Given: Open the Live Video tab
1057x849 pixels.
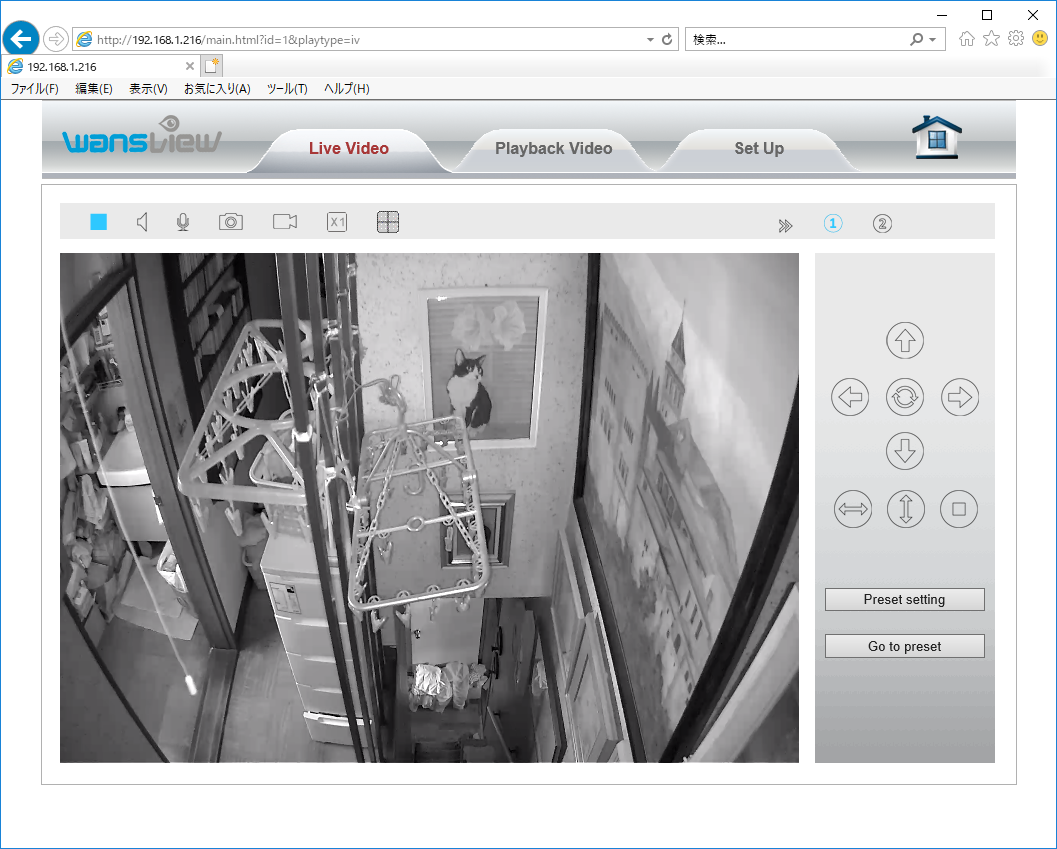Looking at the screenshot, I should pyautogui.click(x=349, y=148).
